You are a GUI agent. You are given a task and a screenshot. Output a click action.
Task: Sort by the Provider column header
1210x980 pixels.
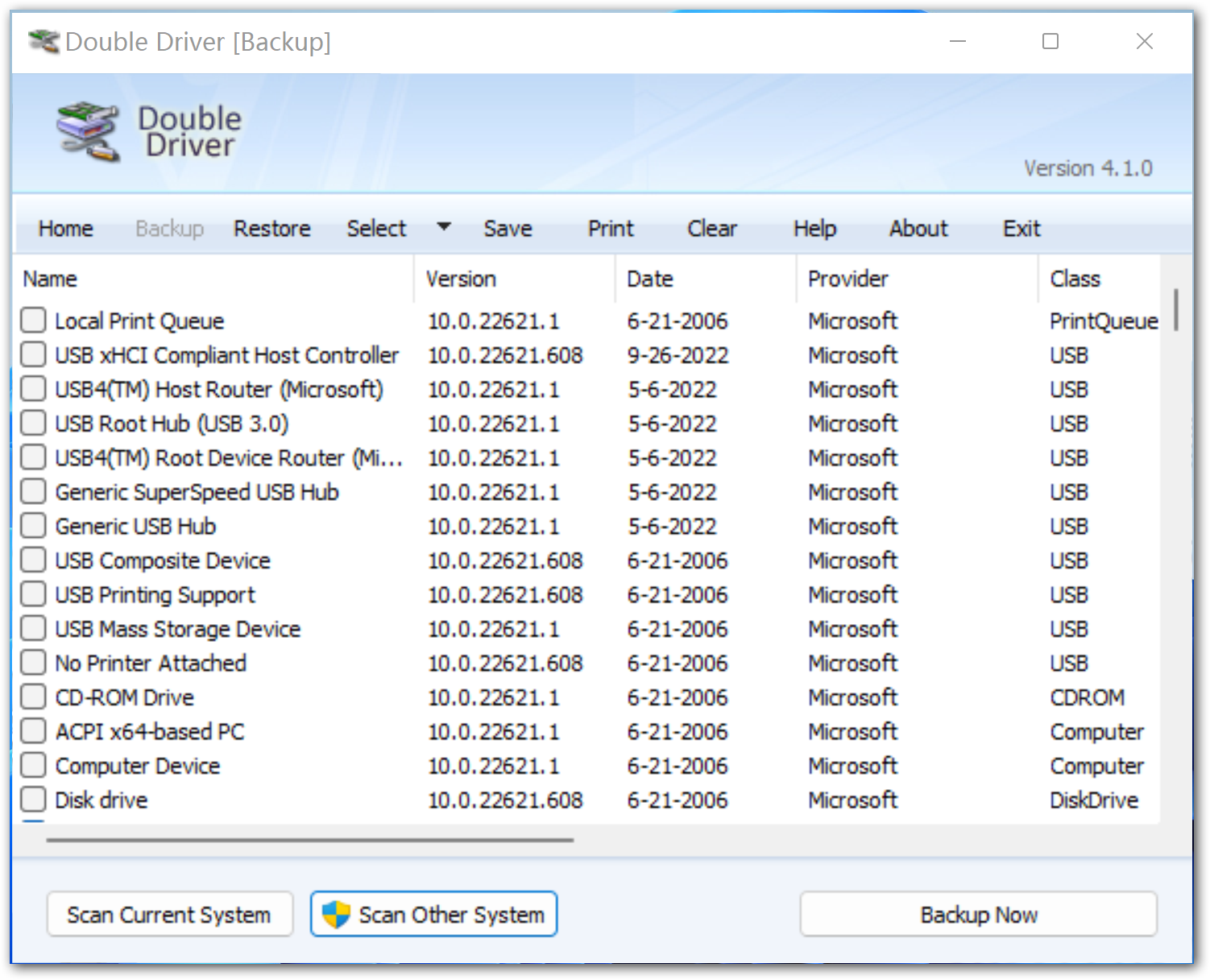tap(918, 279)
